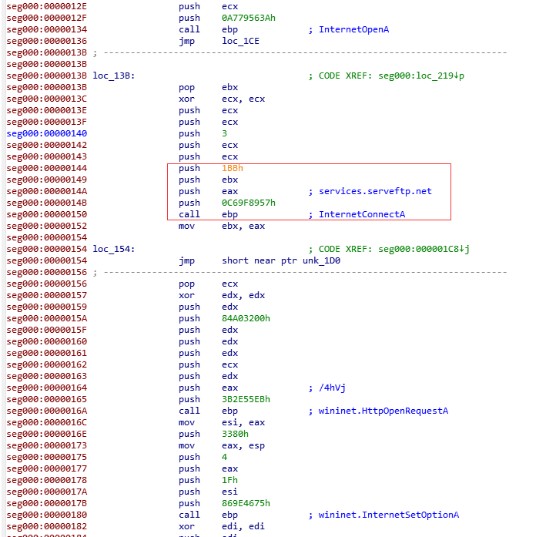
Task: Click the "jmp" mnemonic at seg000:00000136
Action: pos(186,41)
